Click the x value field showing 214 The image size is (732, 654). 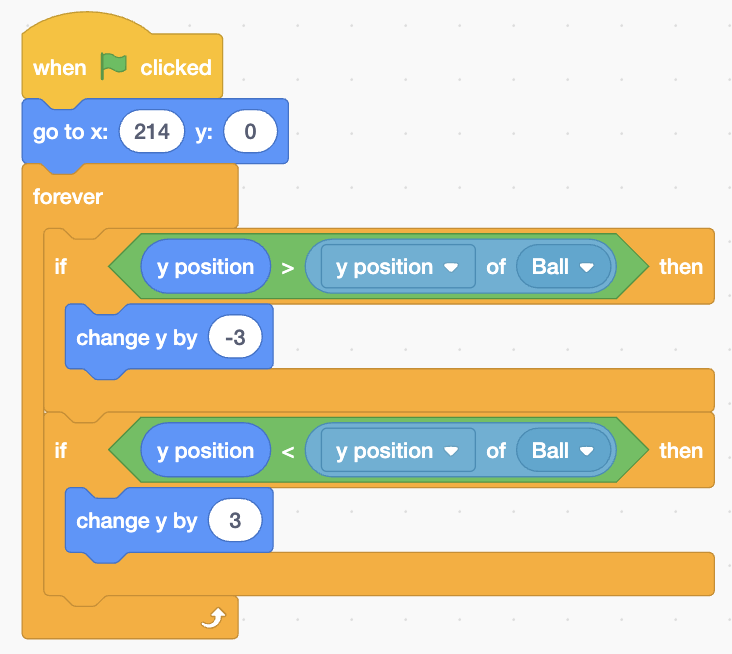(x=151, y=132)
